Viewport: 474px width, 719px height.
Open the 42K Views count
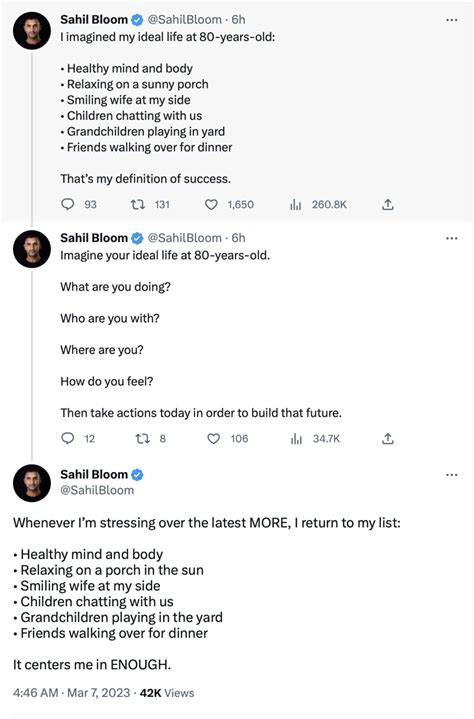167,692
